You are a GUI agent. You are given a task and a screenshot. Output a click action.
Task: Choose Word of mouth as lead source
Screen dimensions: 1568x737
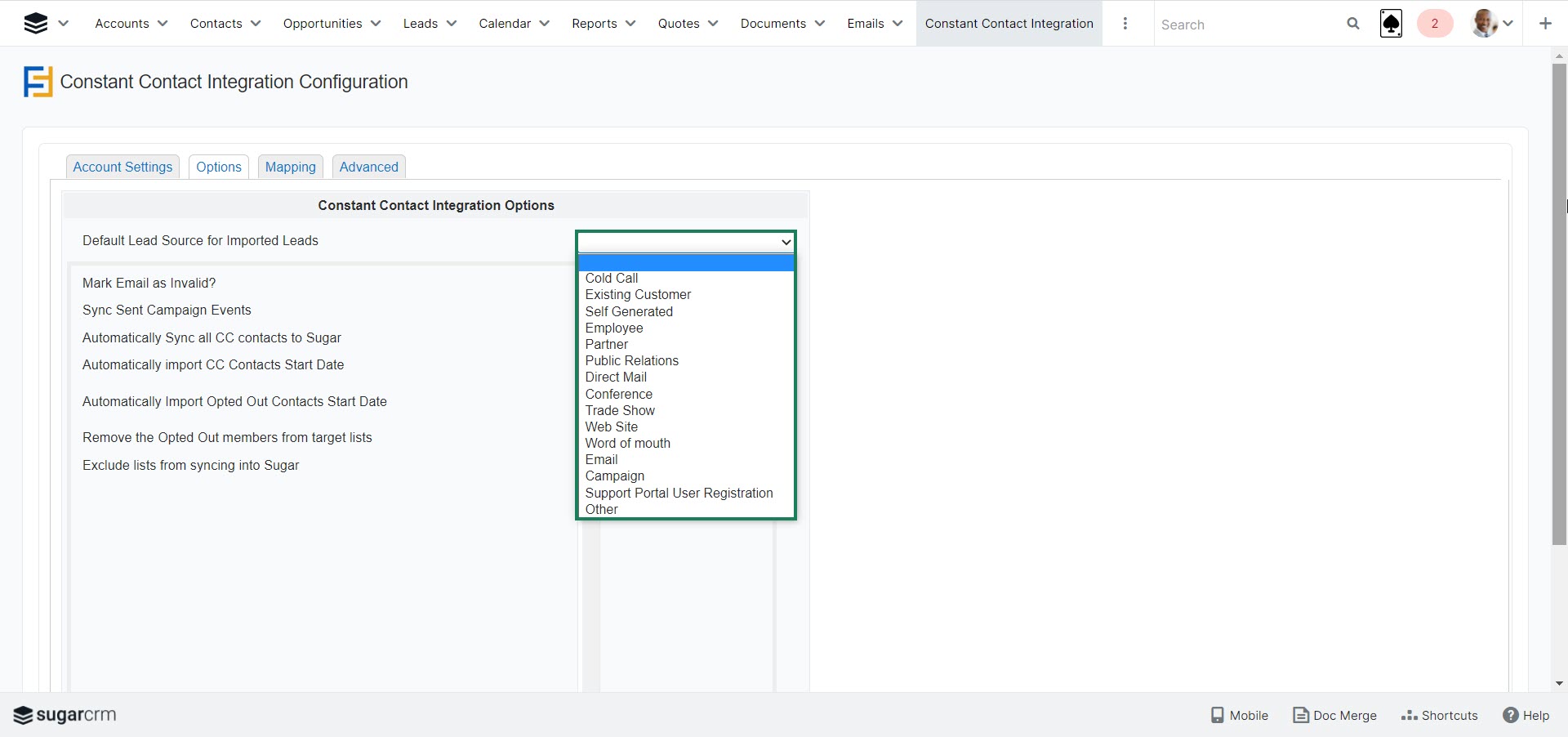click(x=686, y=443)
